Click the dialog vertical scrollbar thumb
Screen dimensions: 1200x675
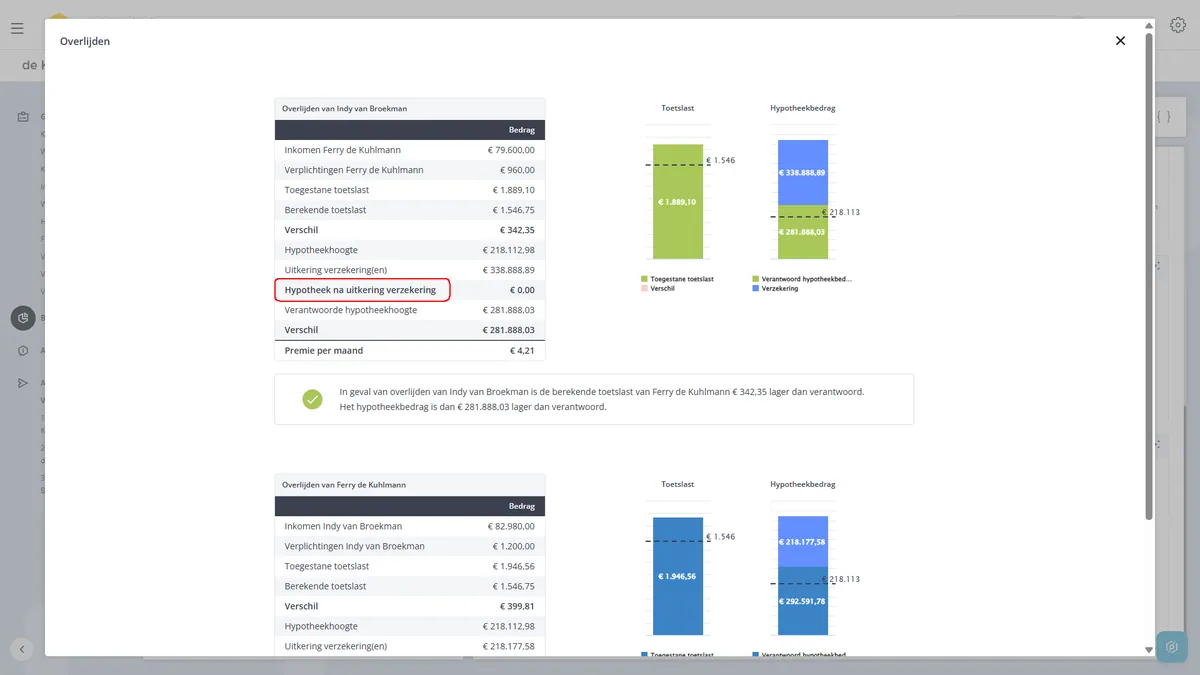[x=1148, y=276]
